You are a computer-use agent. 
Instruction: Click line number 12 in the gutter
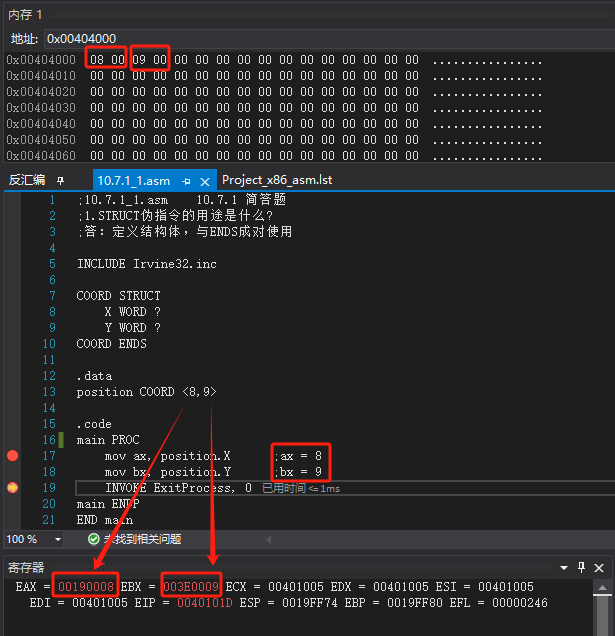coord(49,376)
